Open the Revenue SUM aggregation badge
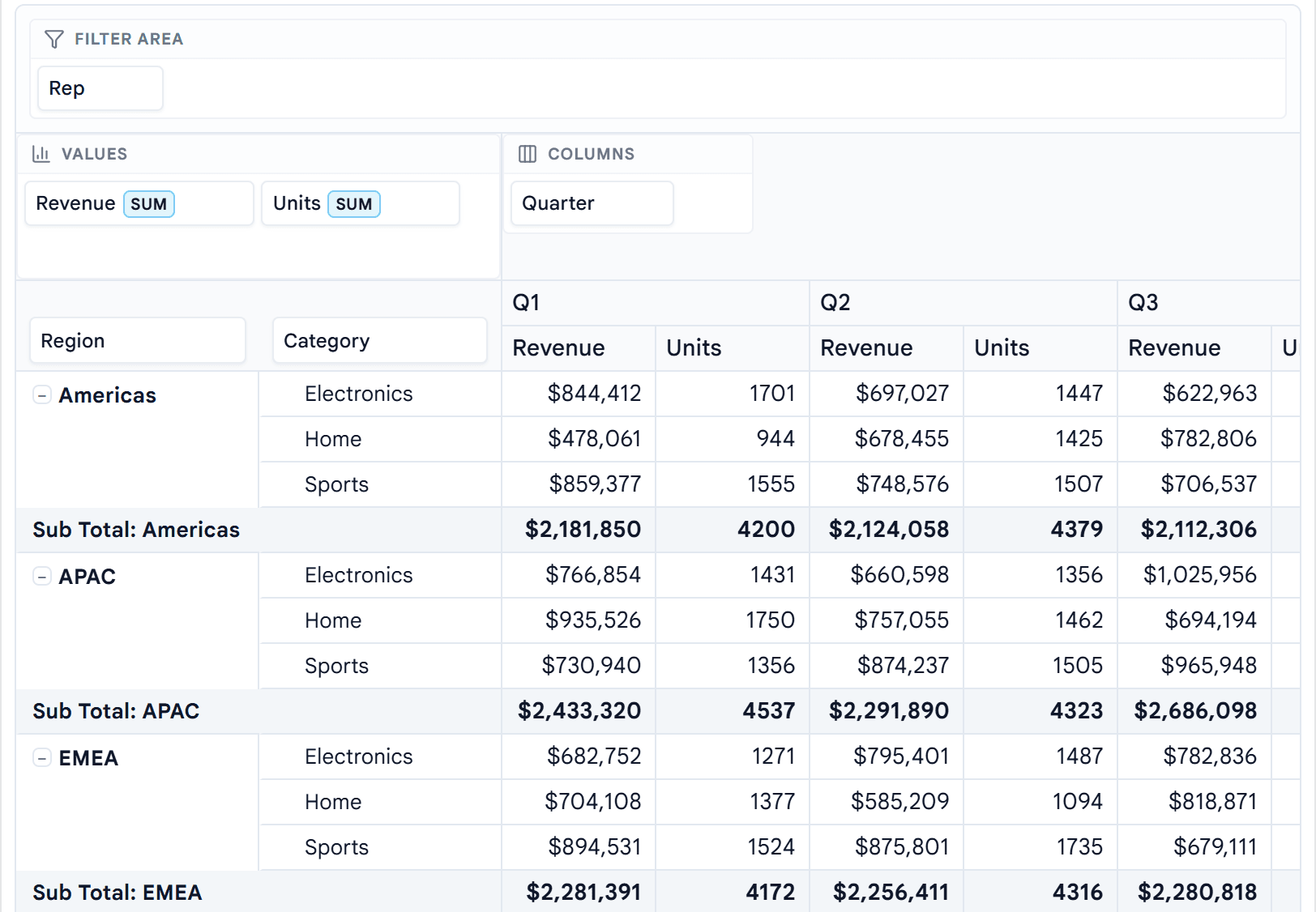 click(149, 204)
